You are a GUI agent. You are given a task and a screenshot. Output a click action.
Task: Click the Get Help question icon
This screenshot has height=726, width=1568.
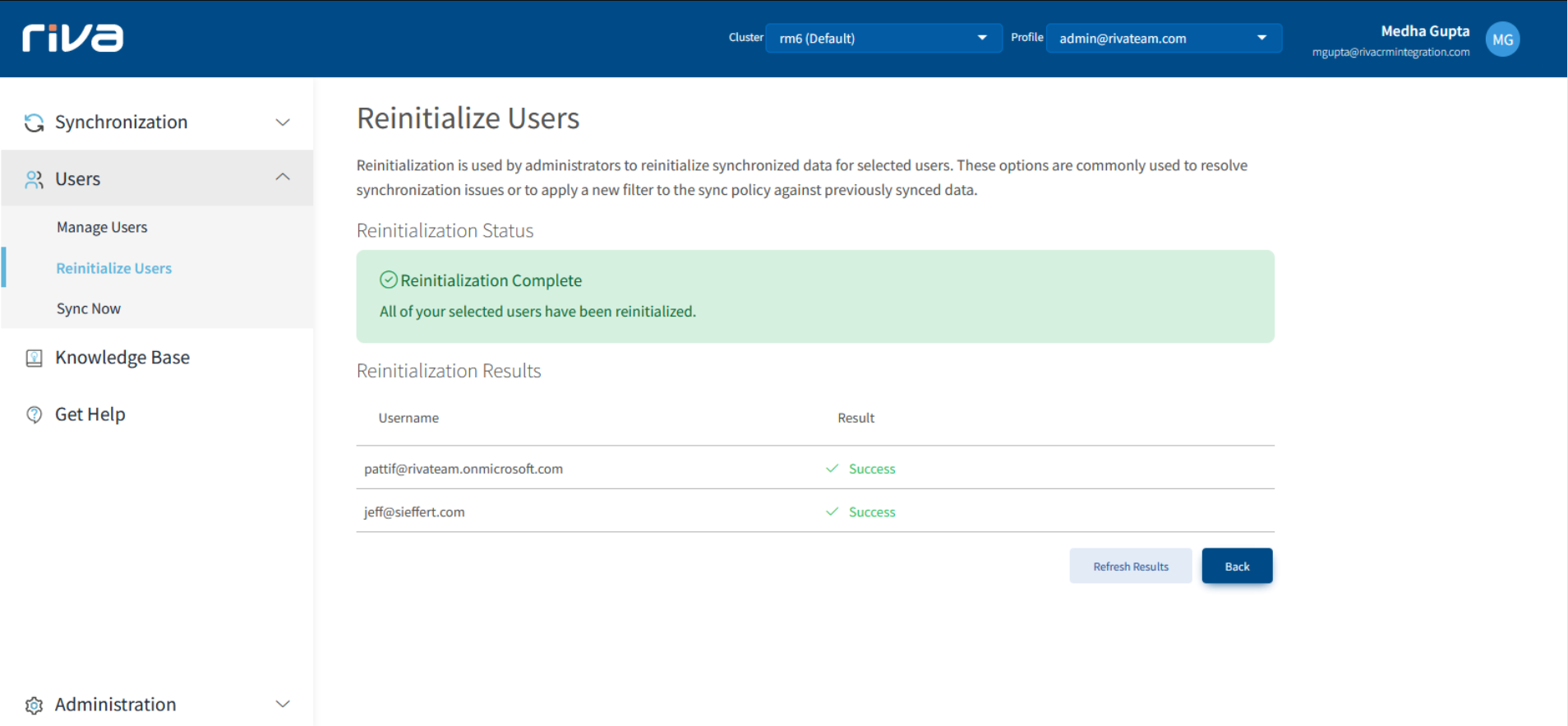tap(34, 414)
